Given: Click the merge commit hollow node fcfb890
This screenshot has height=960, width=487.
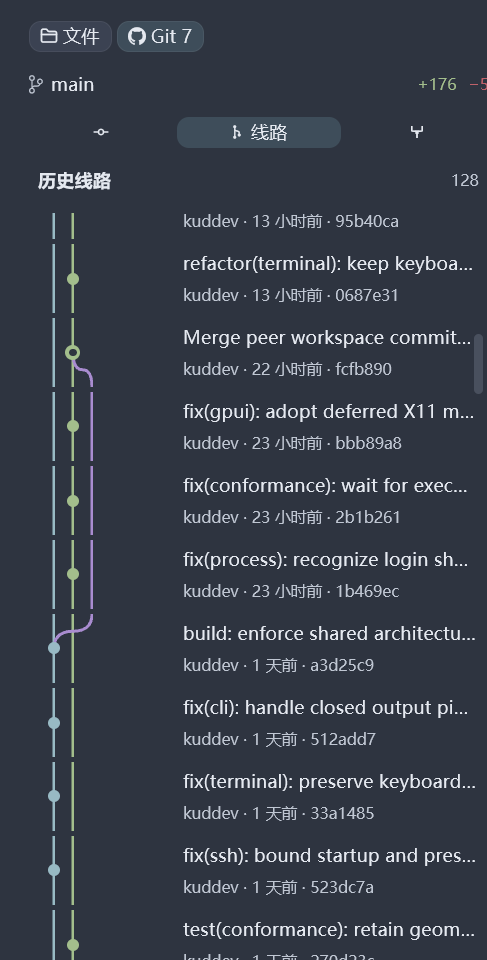Looking at the screenshot, I should coord(73,353).
